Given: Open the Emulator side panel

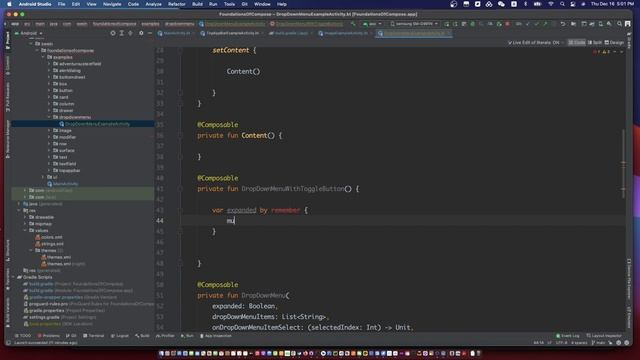Looking at the screenshot, I should tap(629, 318).
